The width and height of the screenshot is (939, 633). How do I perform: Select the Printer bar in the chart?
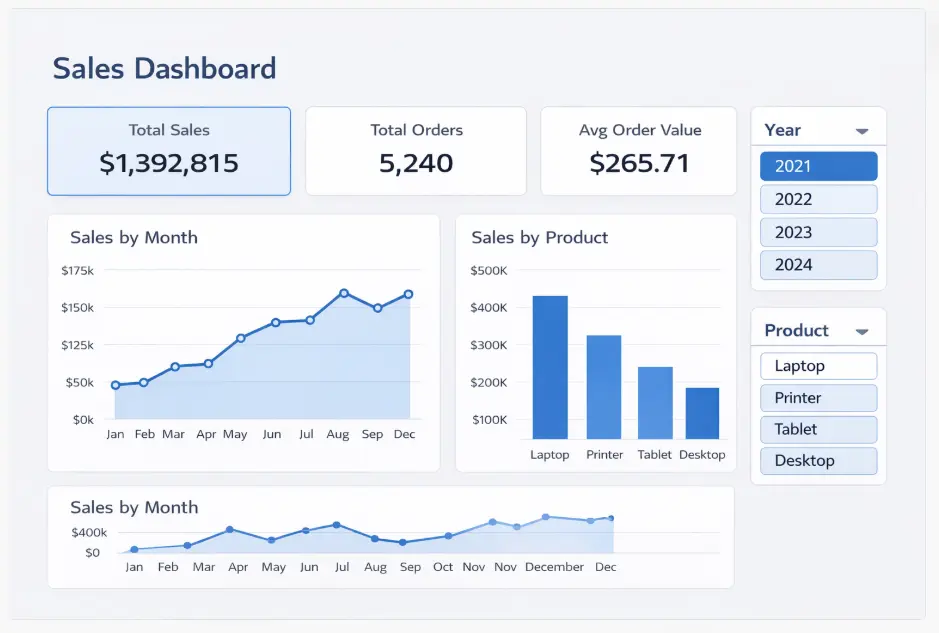tap(604, 387)
